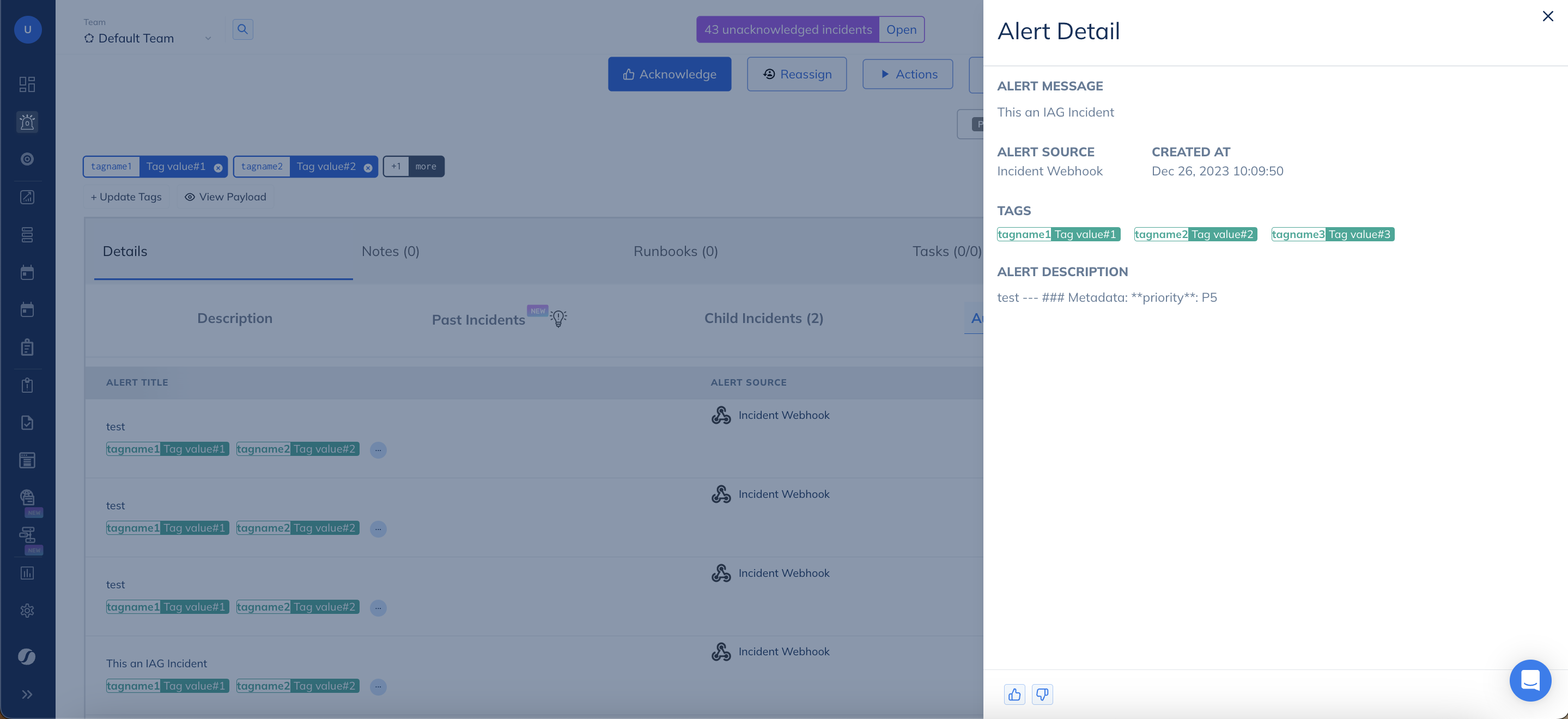This screenshot has height=719, width=1568.
Task: Click the thumbs up feedback icon
Action: click(x=1014, y=694)
